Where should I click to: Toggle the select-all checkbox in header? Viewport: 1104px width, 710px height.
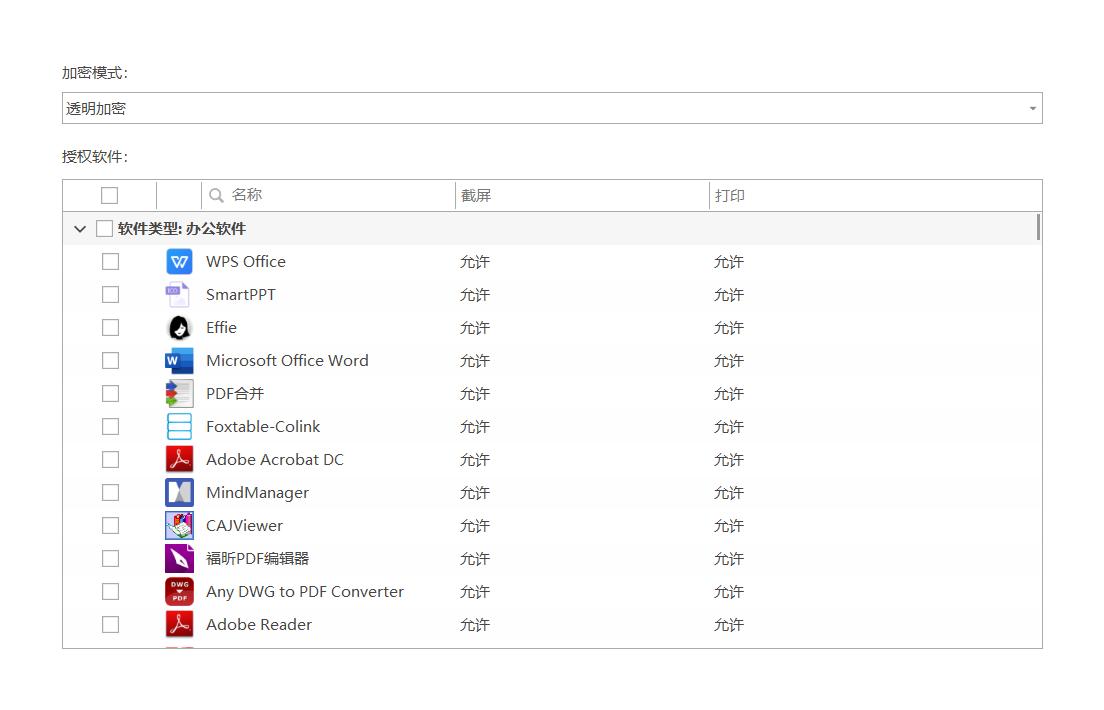(110, 196)
